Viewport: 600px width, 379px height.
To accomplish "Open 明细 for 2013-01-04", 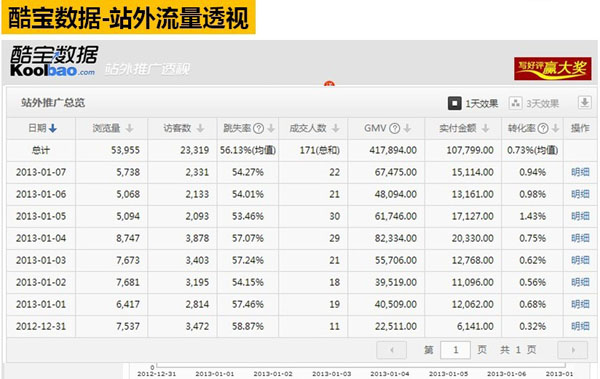I will click(580, 238).
